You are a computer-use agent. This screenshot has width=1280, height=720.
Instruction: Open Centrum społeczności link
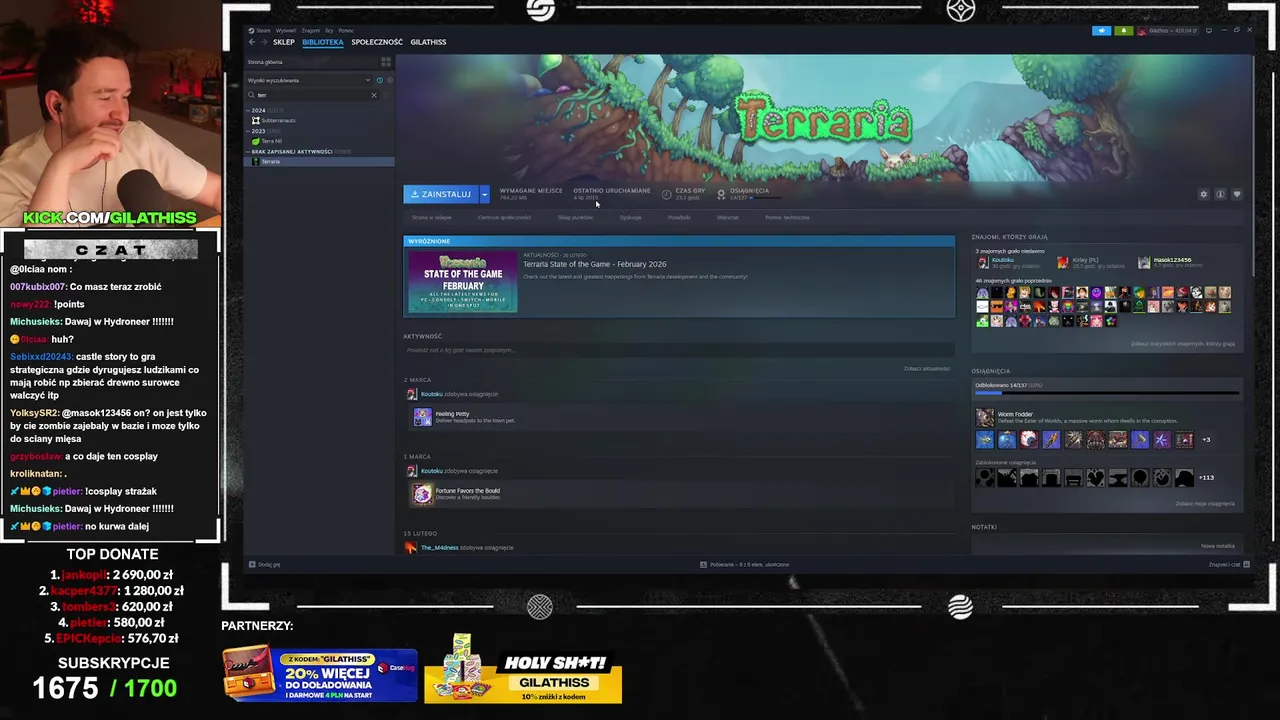[504, 217]
